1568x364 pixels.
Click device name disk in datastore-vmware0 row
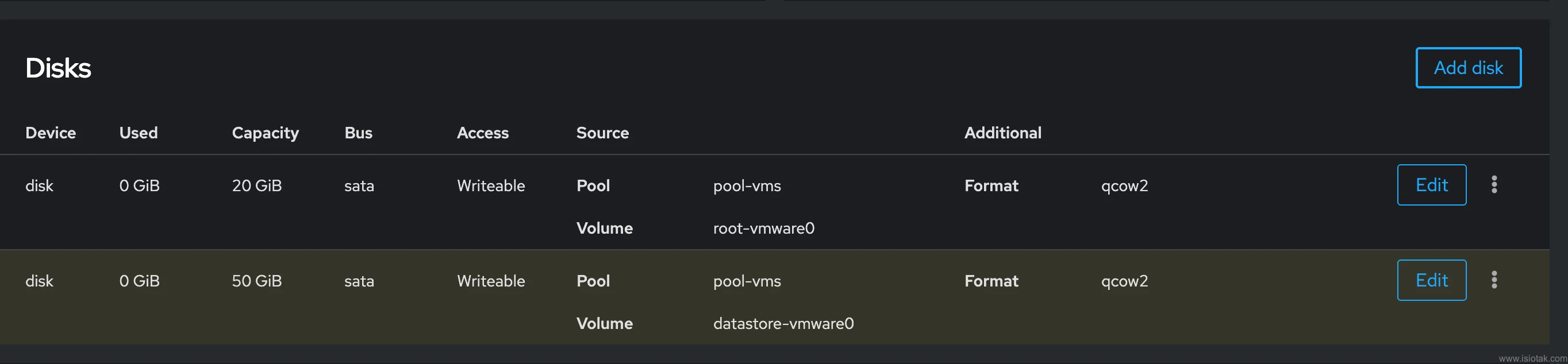click(39, 281)
